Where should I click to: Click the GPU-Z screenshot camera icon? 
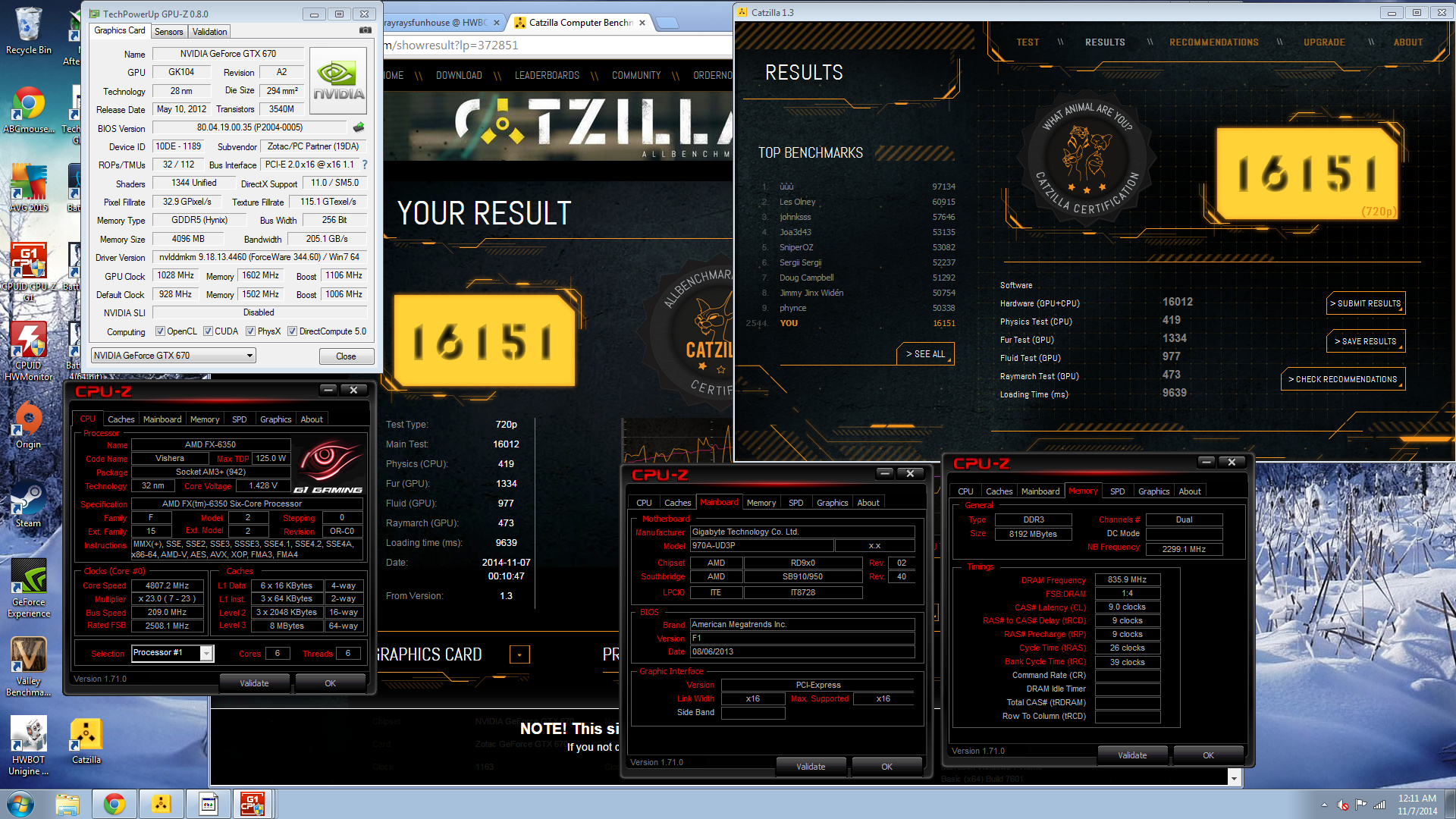pyautogui.click(x=365, y=30)
